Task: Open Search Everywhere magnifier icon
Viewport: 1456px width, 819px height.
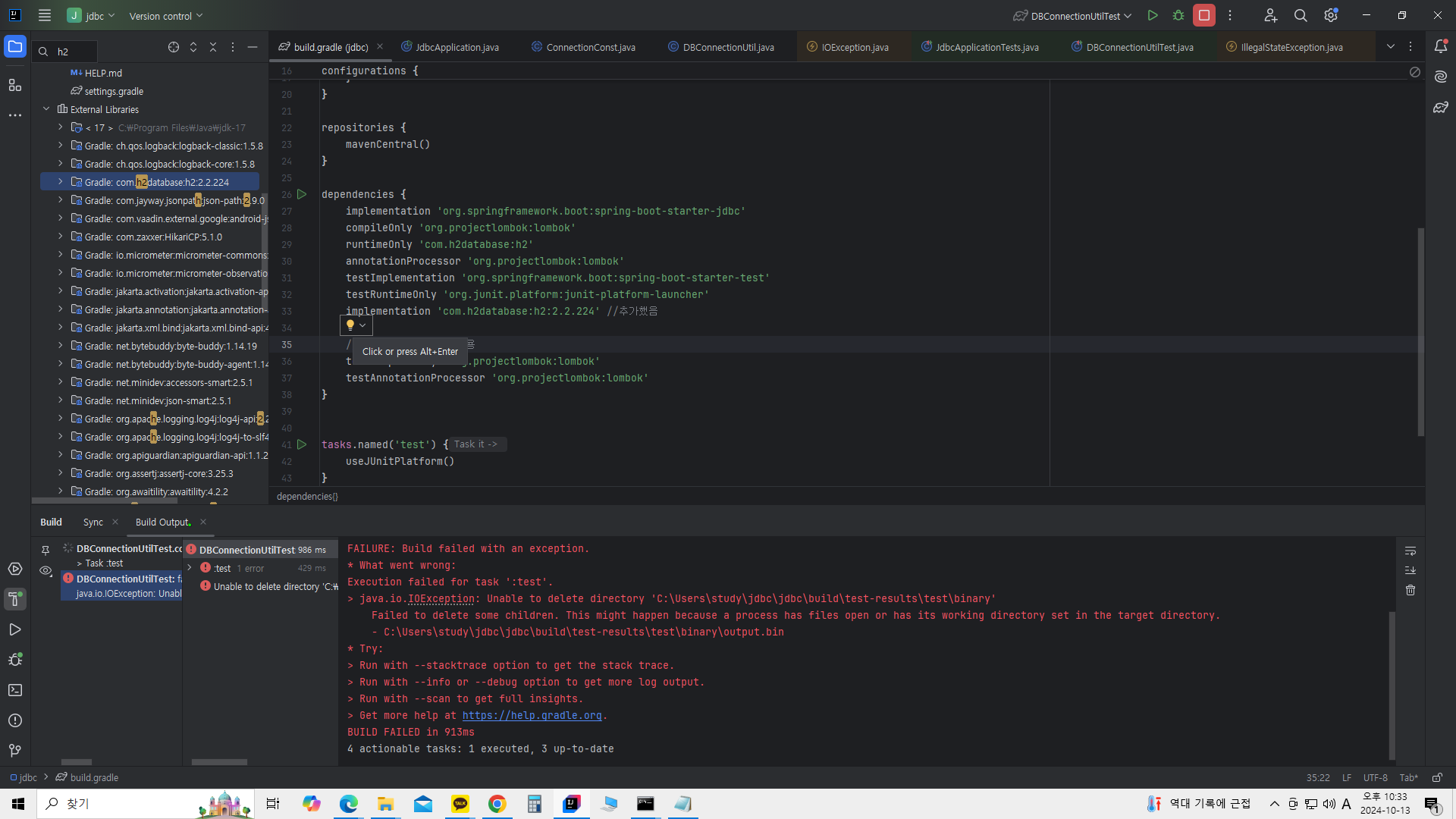Action: [x=1301, y=15]
